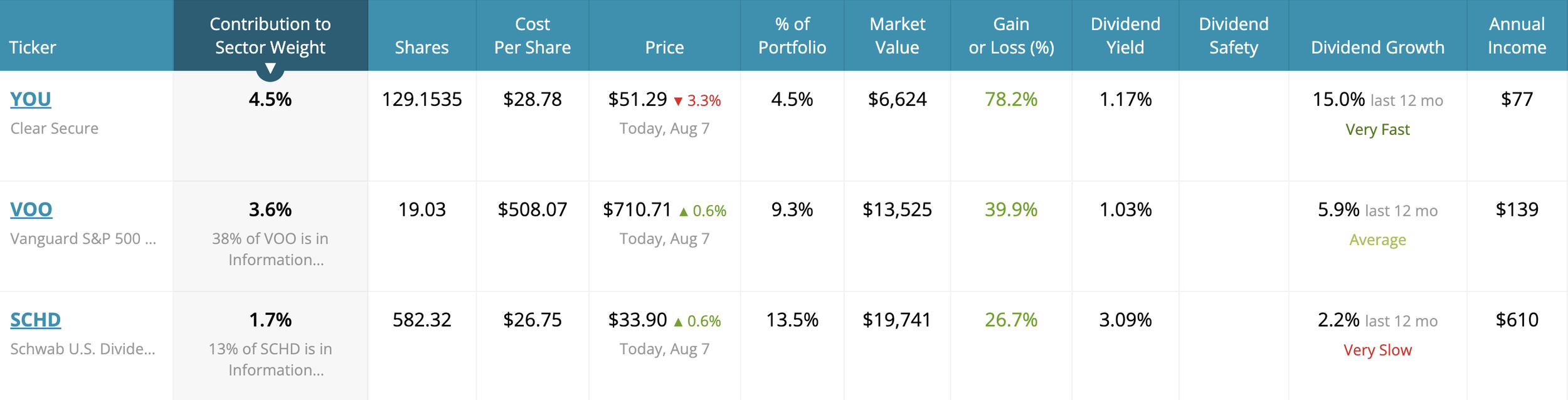The height and width of the screenshot is (400, 1568).
Task: Sort by Dividend Growth header
Action: [1378, 48]
